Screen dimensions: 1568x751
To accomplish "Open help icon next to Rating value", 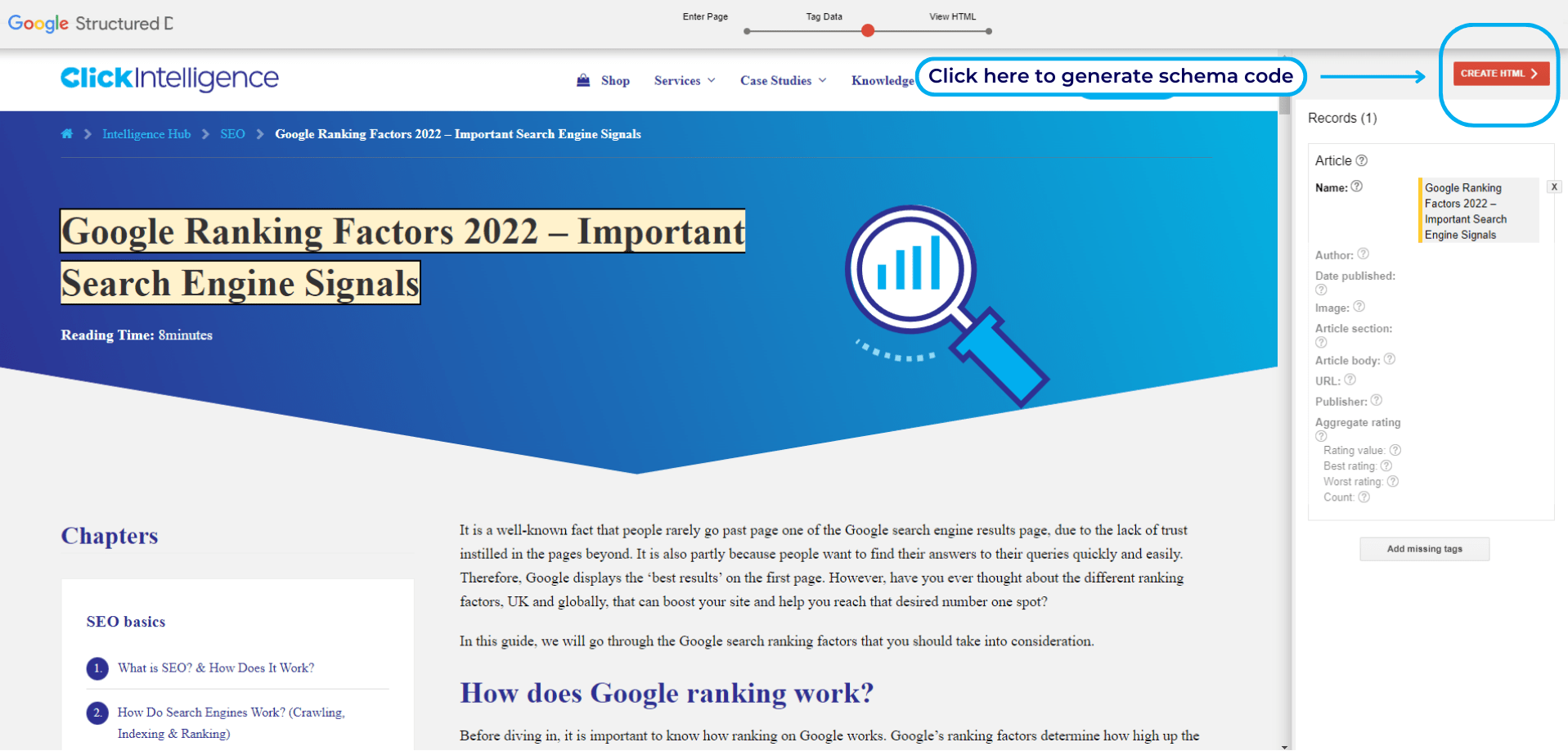I will pos(1395,450).
